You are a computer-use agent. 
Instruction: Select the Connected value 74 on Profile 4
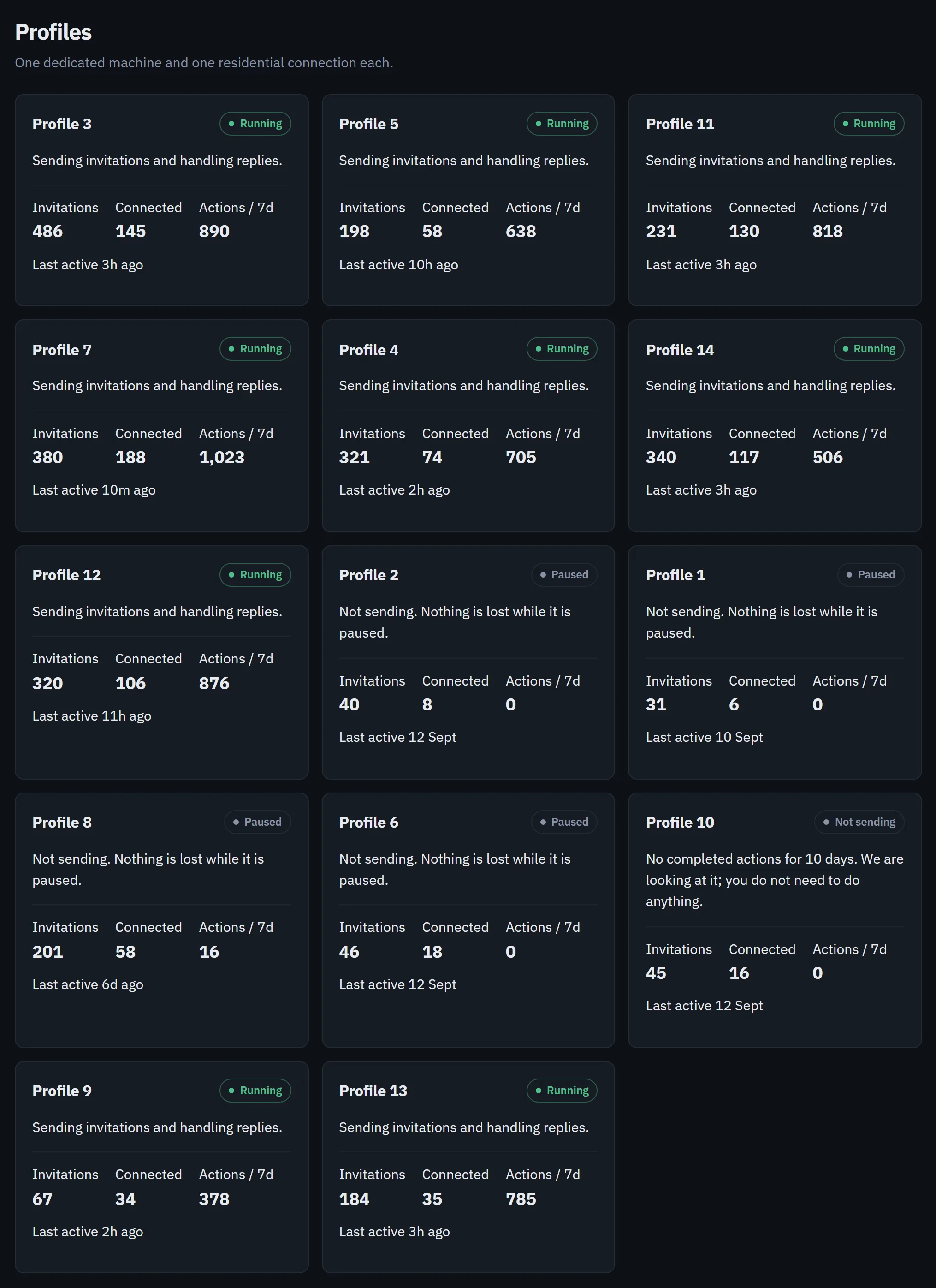click(x=432, y=458)
